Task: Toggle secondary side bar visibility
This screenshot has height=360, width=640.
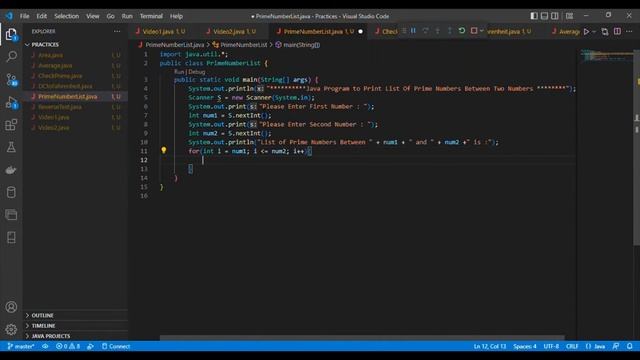Action: tap(555, 16)
